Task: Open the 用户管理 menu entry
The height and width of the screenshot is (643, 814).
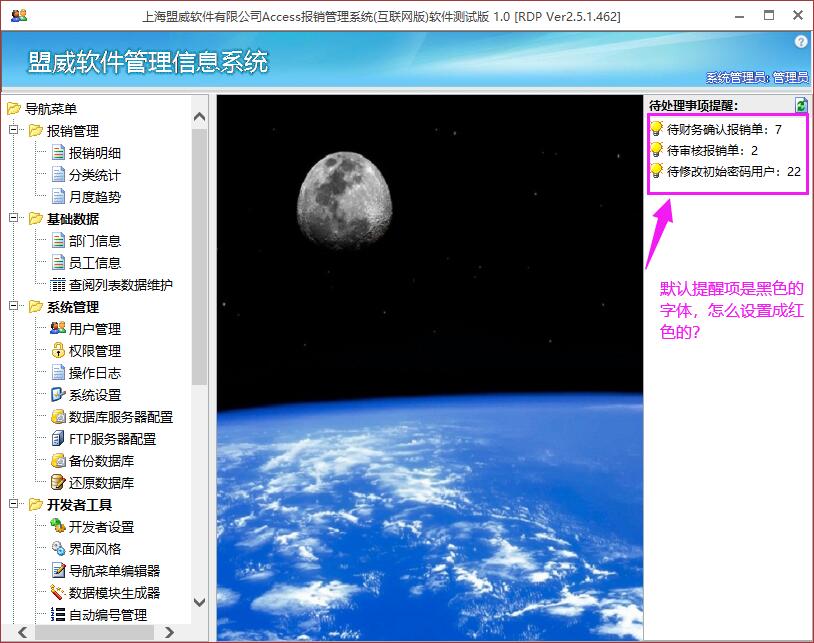Action: (x=95, y=329)
